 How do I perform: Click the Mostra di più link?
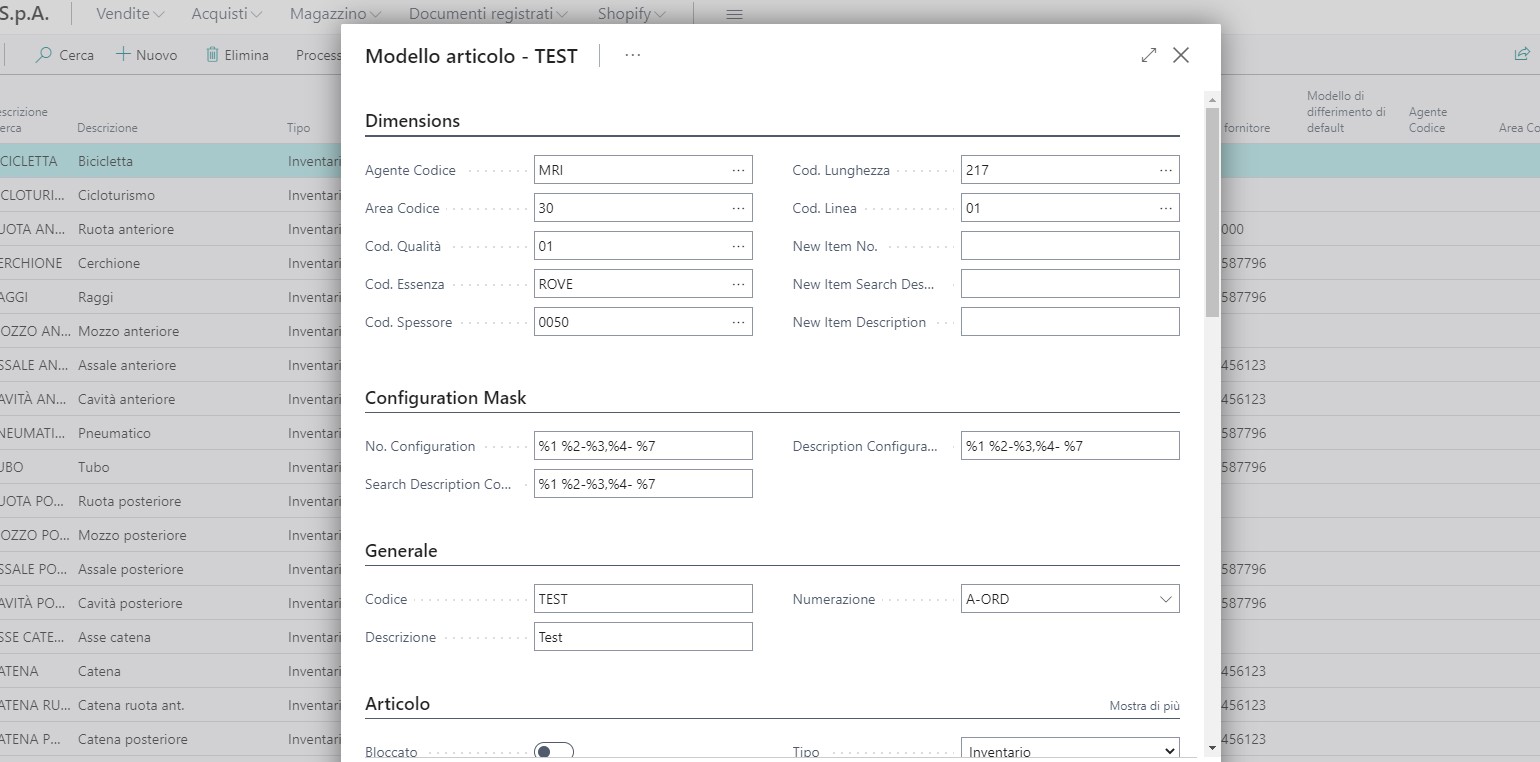pos(1144,706)
